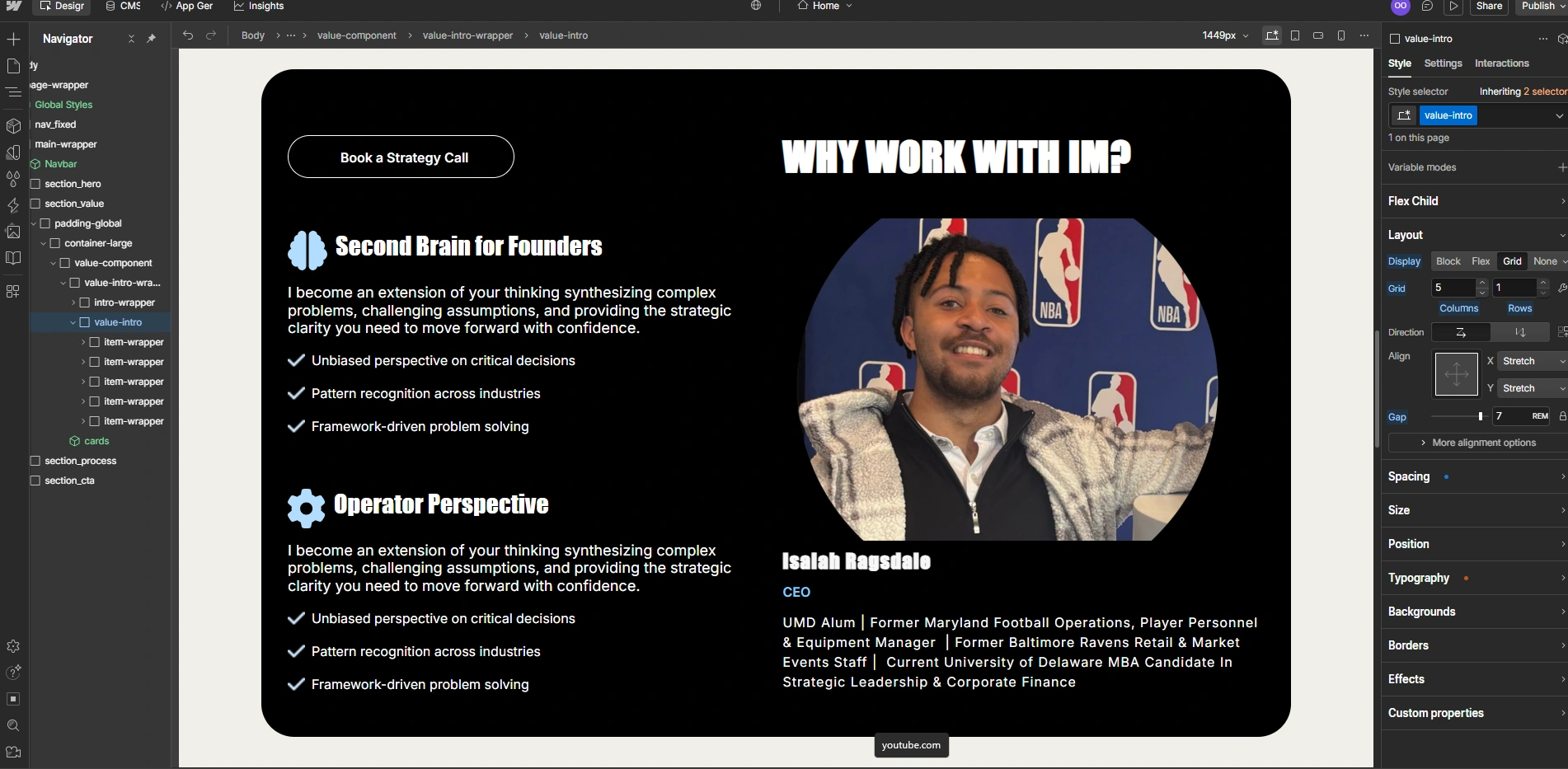Expand the Typography section
The width and height of the screenshot is (1568, 769).
(x=1476, y=578)
